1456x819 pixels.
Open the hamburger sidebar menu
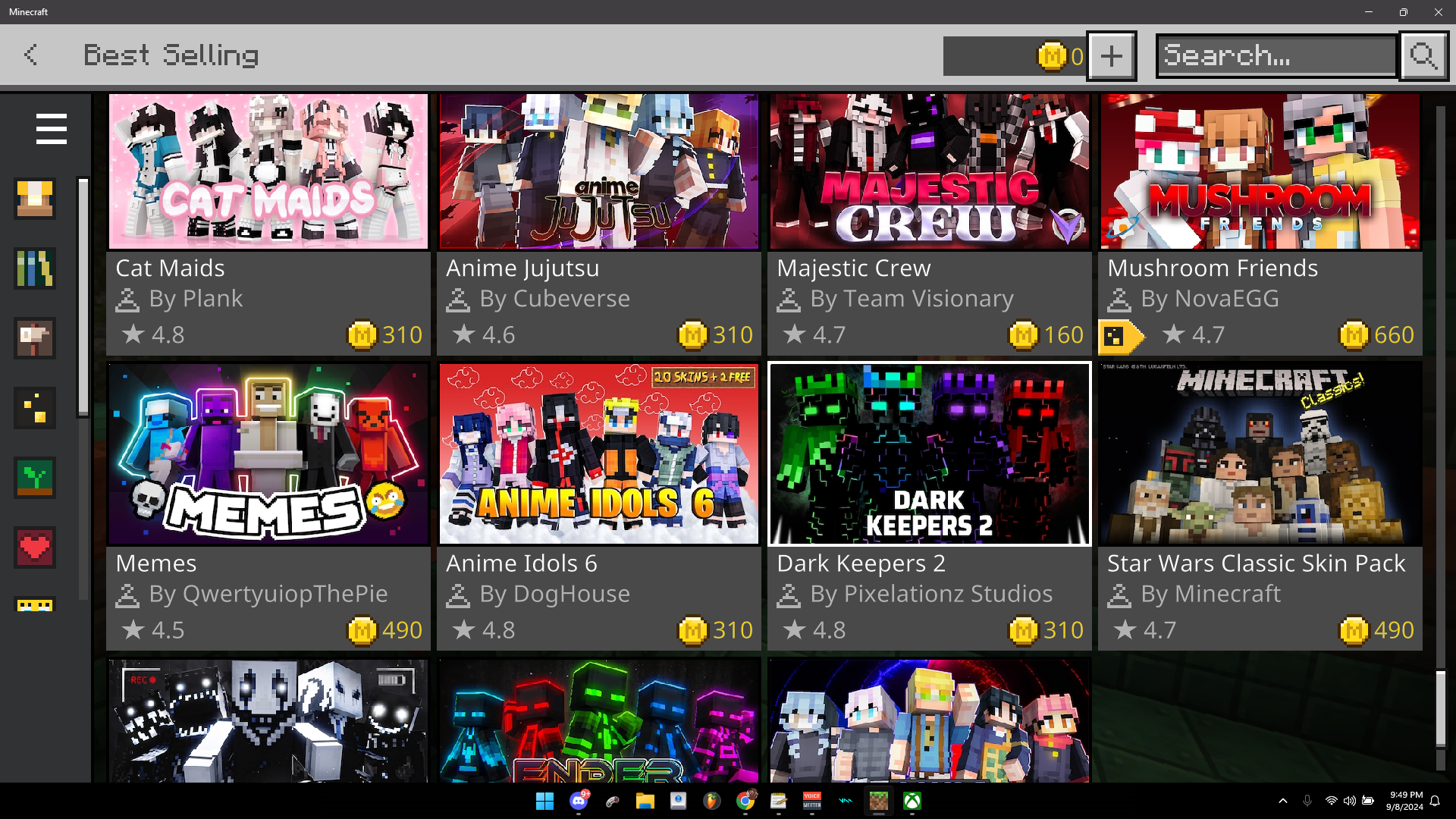[51, 129]
